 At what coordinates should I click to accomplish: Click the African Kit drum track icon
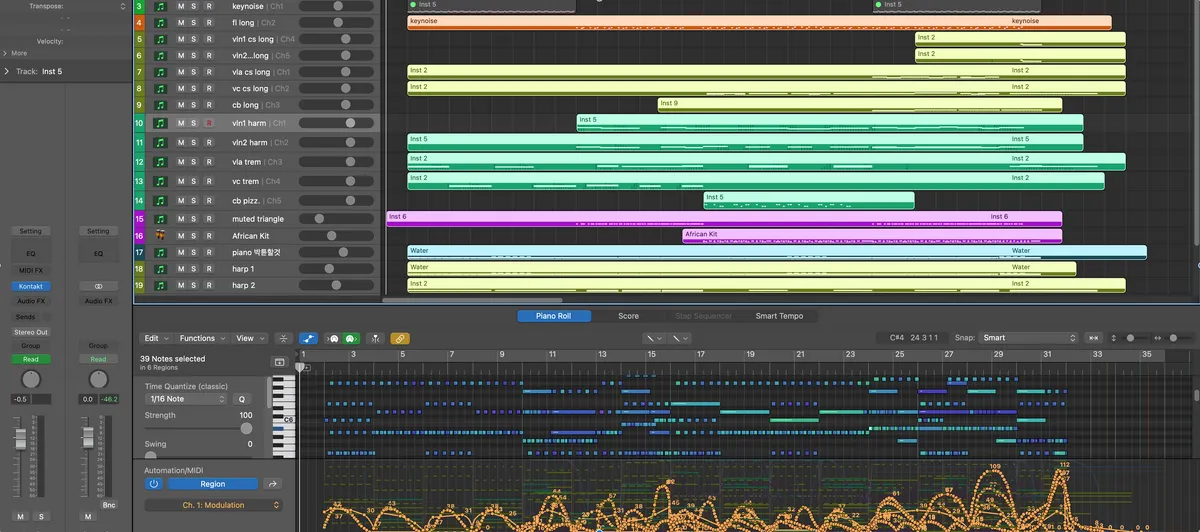[160, 236]
